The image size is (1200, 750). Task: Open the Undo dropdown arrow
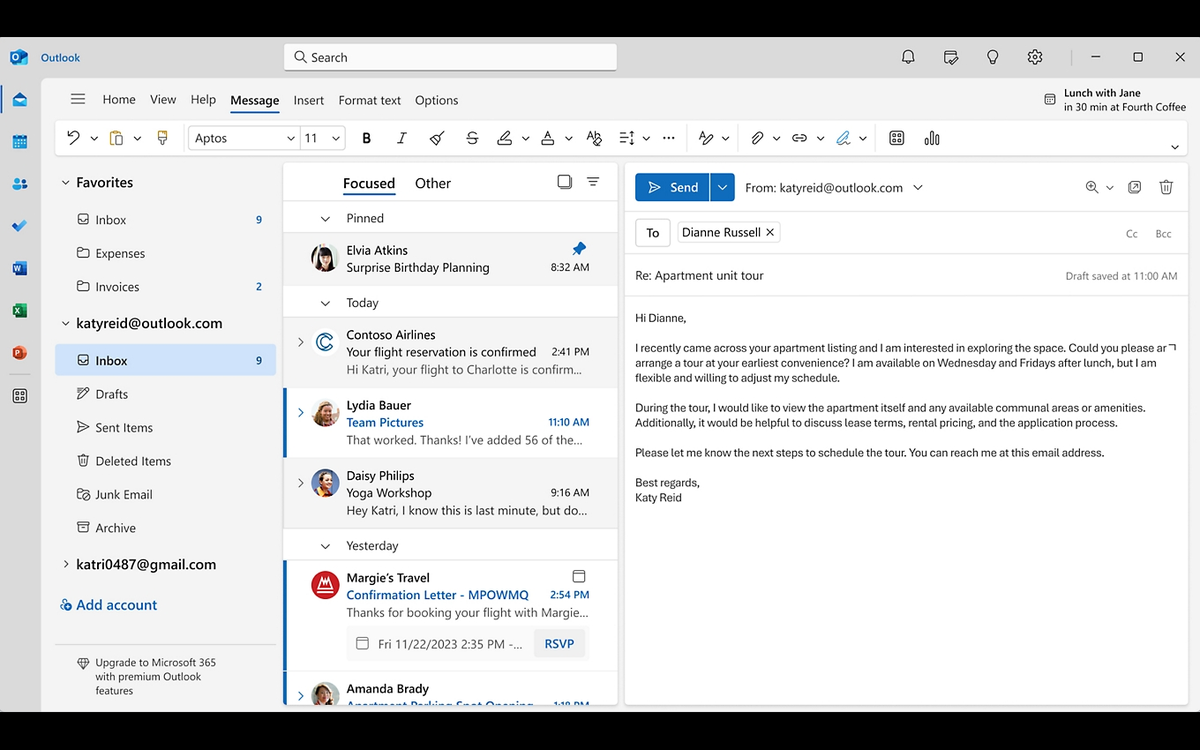(94, 139)
